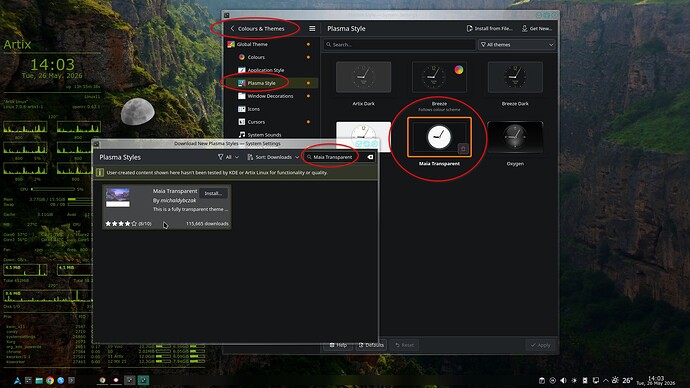Click Breeze follows-colour-scheme badge icon
This screenshot has height=388, width=690.
click(459, 70)
